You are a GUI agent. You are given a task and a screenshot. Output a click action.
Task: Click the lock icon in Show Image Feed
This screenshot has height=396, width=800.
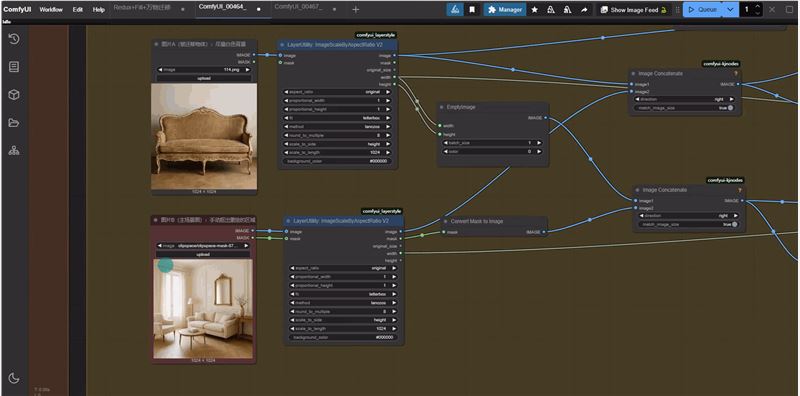click(x=664, y=10)
